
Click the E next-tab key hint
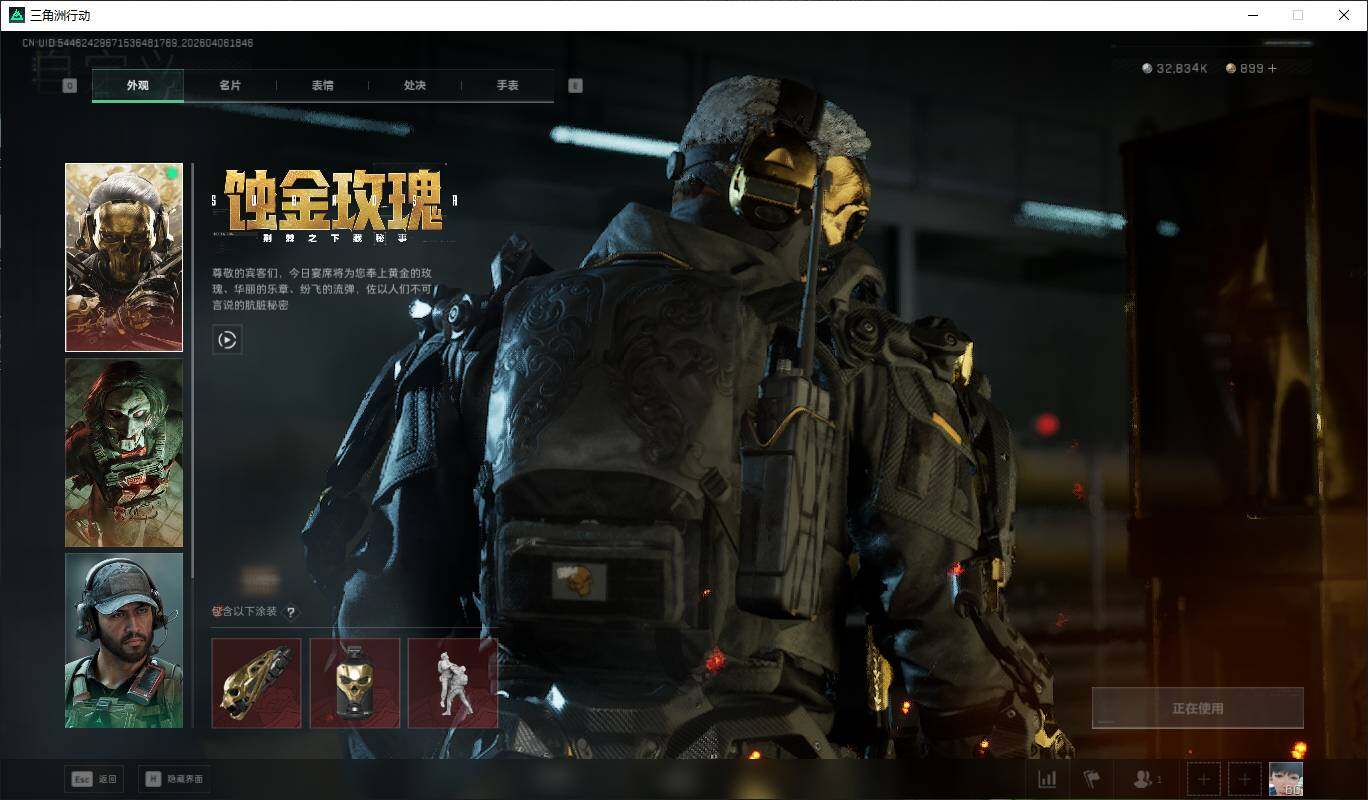(x=575, y=86)
